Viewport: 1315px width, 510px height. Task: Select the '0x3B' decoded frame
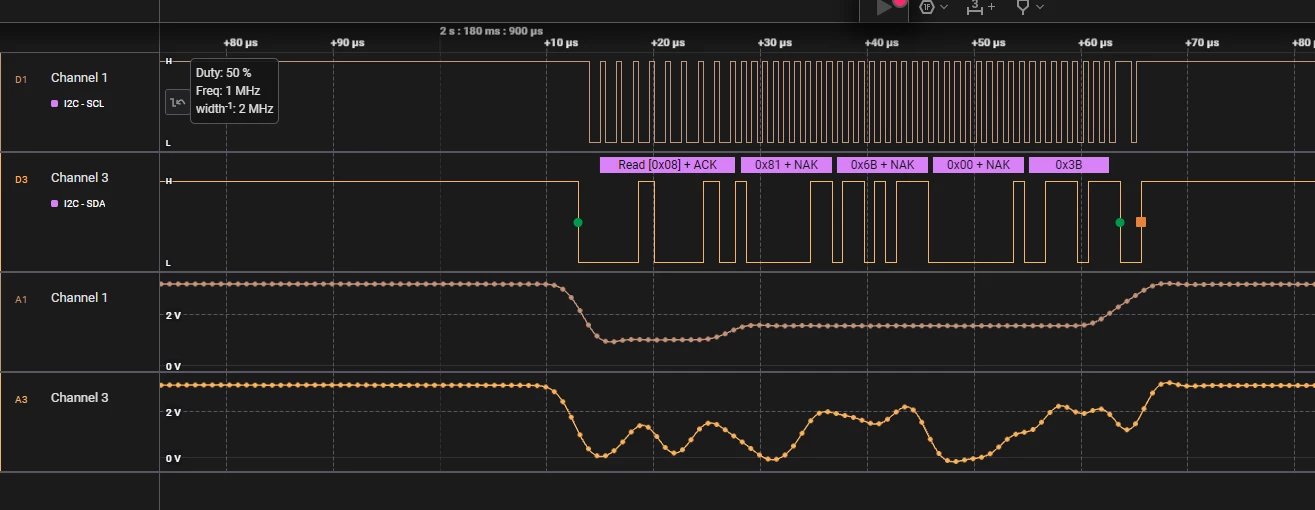coord(1069,165)
